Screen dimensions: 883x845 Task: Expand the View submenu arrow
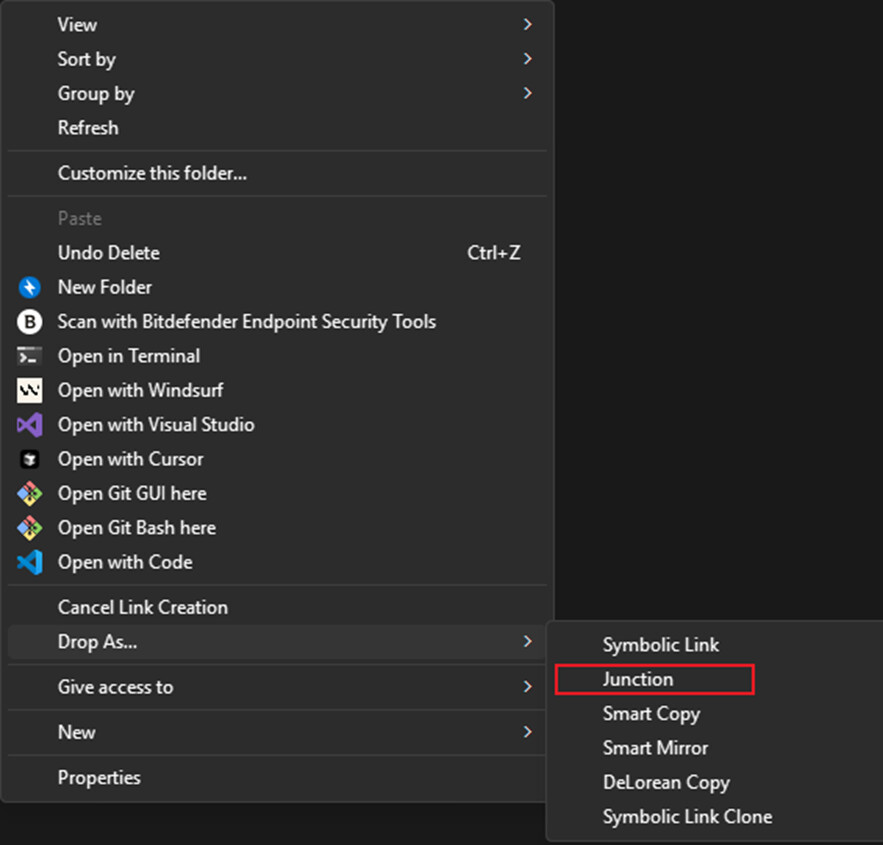(527, 24)
